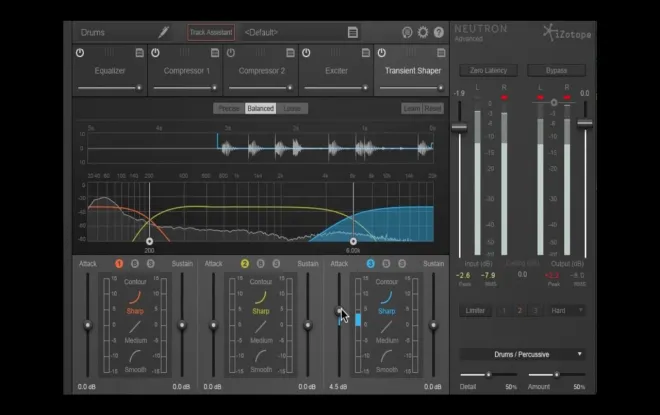The height and width of the screenshot is (415, 660).
Task: Click the Reset button
Action: 433,109
